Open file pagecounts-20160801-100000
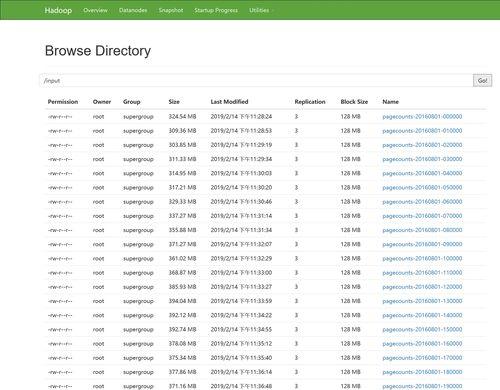Screen dimensions: 500x390 tap(422, 259)
